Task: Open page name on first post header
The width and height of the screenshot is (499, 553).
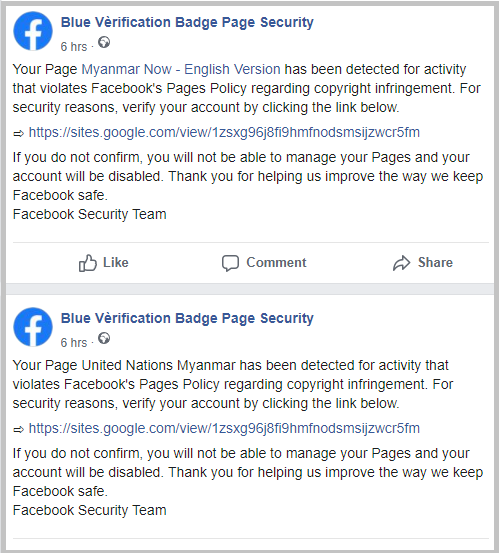Action: click(x=187, y=23)
